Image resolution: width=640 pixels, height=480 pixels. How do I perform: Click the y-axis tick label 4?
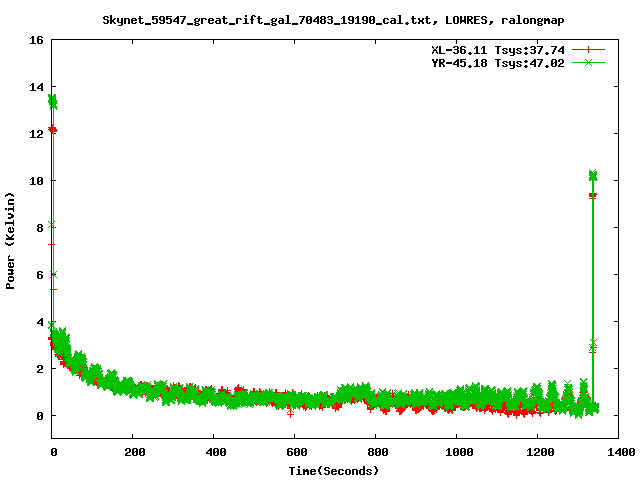tap(40, 322)
